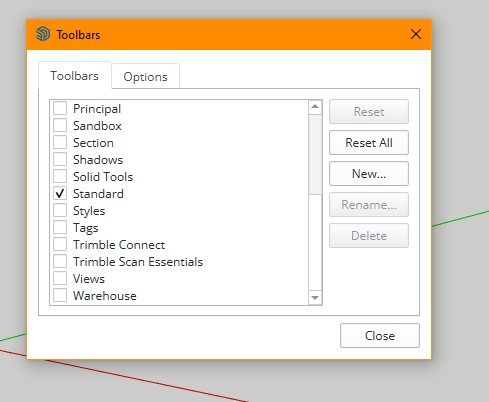This screenshot has height=402, width=489.
Task: Click the toolbar list scrollbar thumb
Action: click(315, 155)
